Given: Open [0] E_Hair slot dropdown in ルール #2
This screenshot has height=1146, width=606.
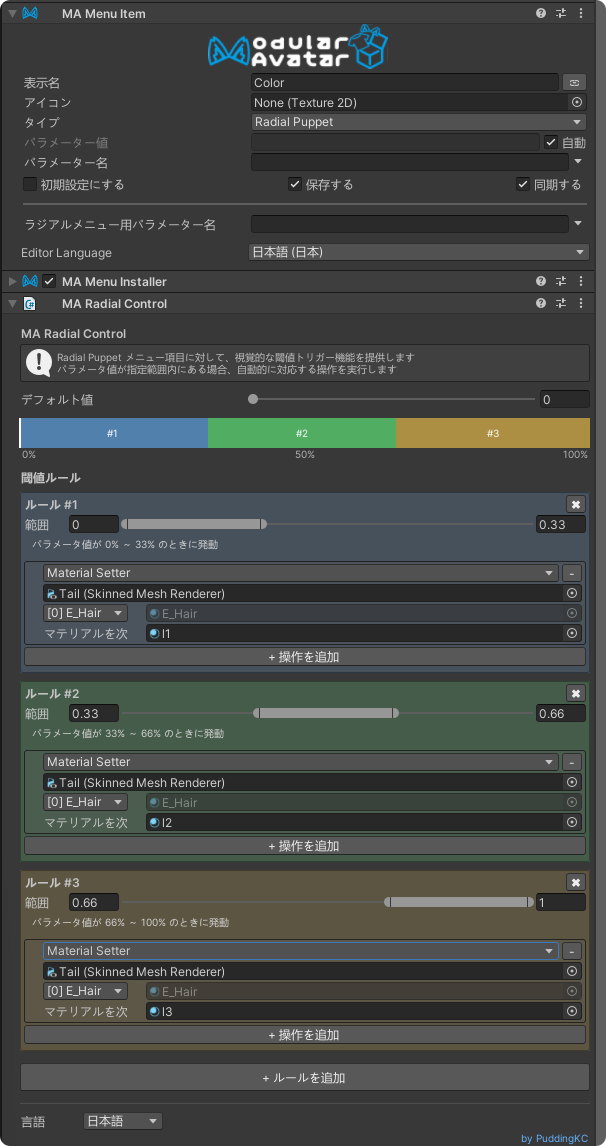Looking at the screenshot, I should (86, 802).
